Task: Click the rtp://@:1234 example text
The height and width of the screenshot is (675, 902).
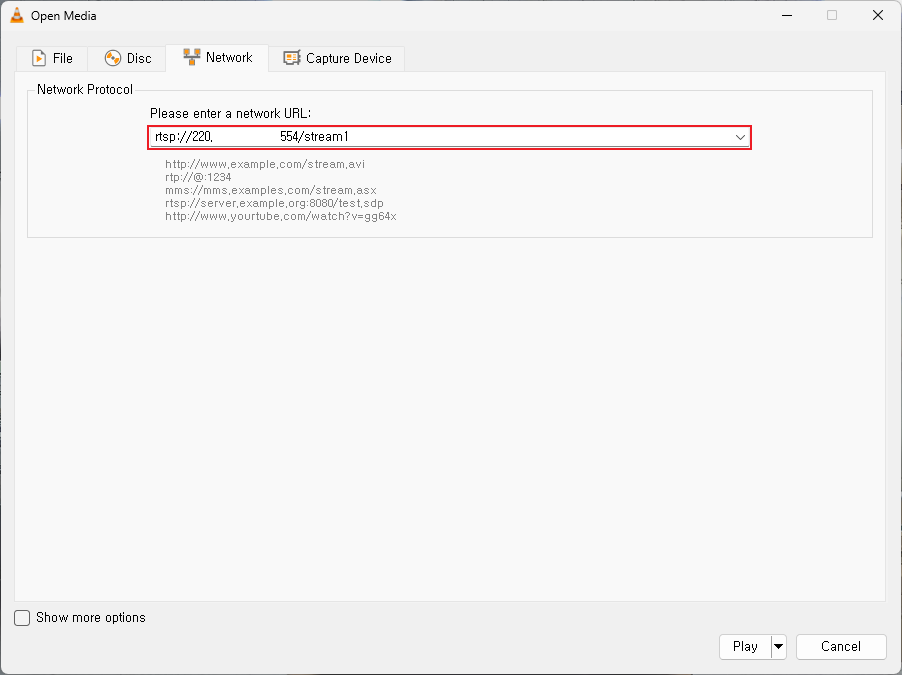Action: pos(198,177)
